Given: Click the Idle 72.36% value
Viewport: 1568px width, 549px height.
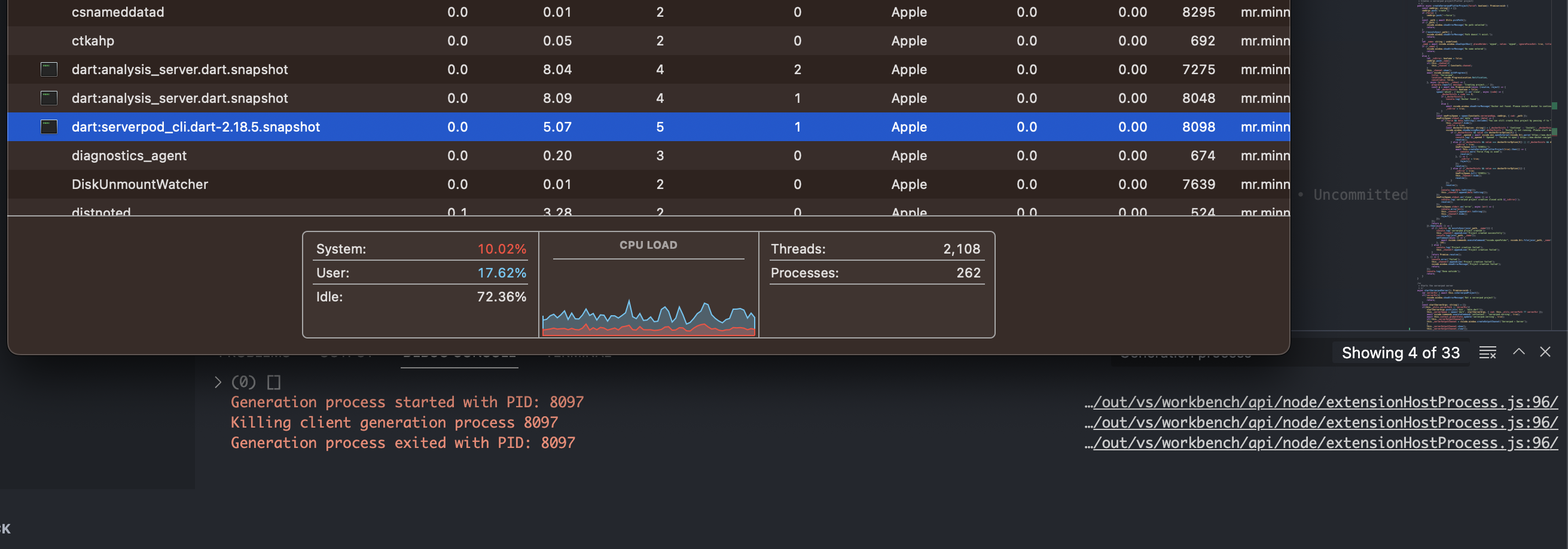Looking at the screenshot, I should click(502, 297).
